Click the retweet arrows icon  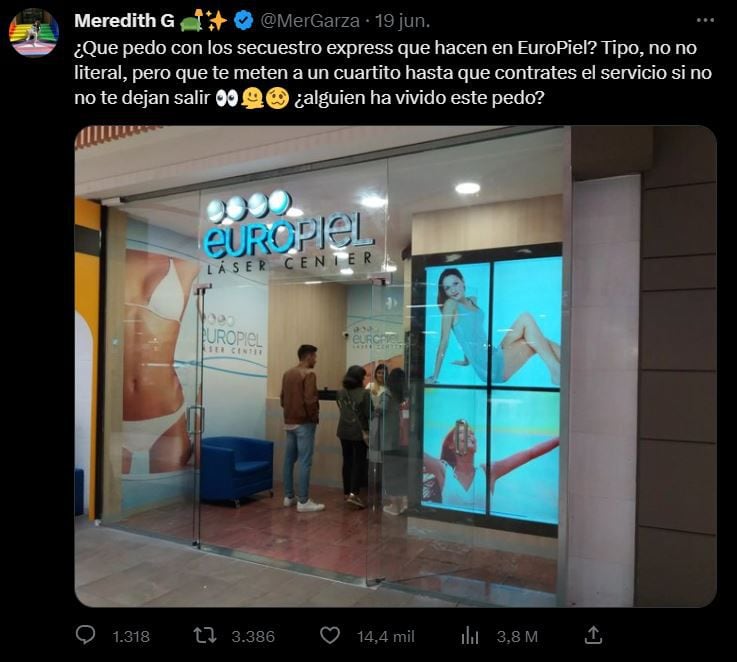(205, 636)
